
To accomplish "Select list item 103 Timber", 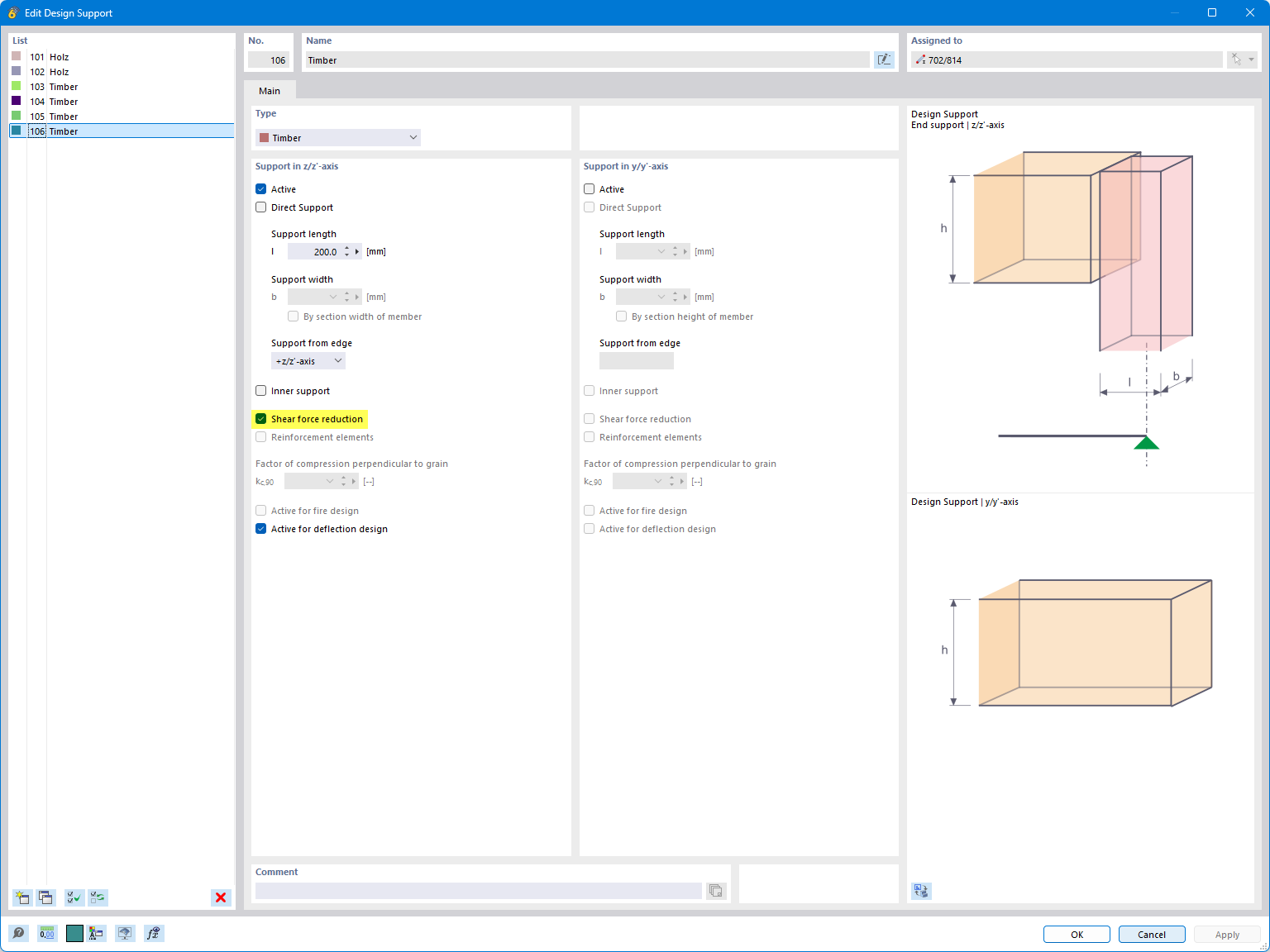I will 122,87.
